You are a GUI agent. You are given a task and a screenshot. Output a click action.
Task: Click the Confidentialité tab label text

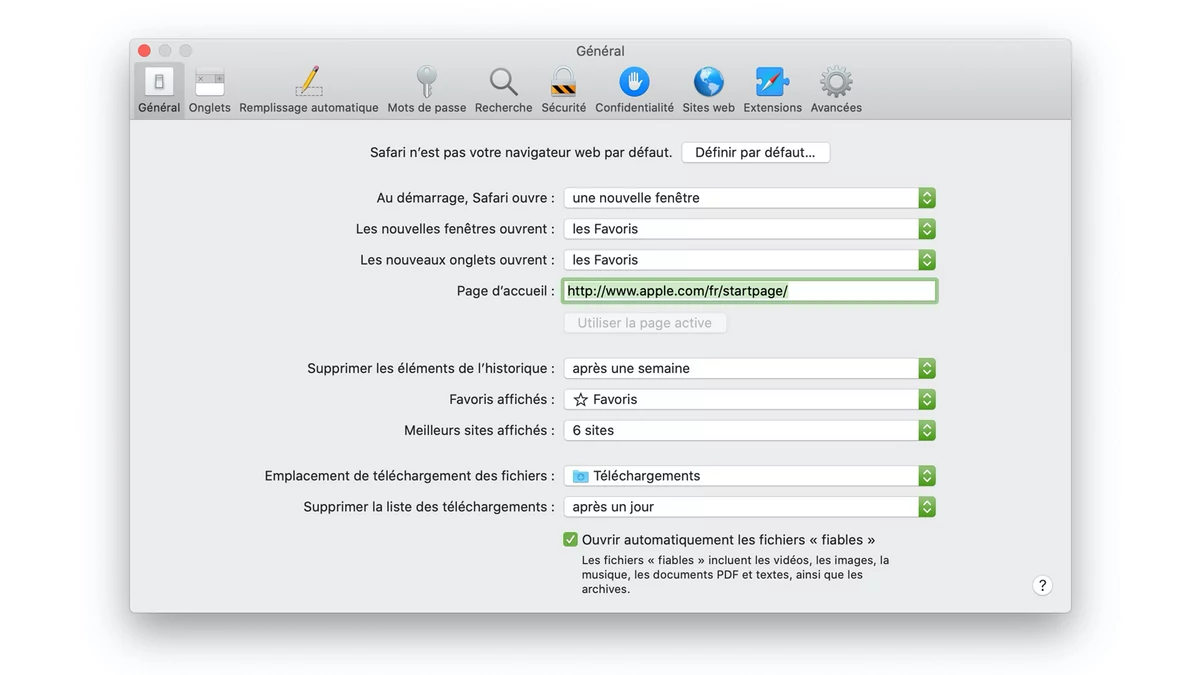pos(634,108)
